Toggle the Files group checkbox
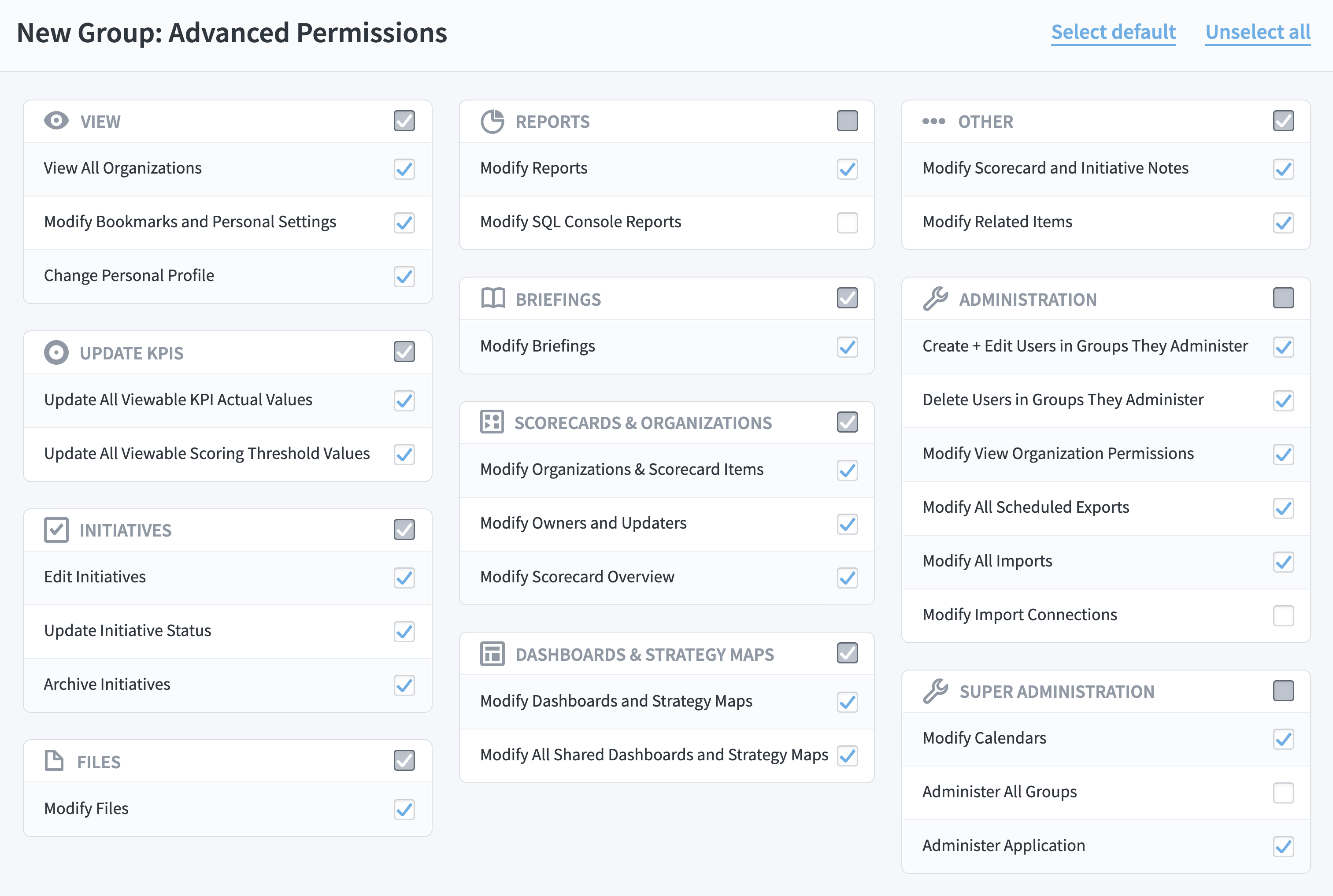The height and width of the screenshot is (896, 1333). tap(404, 760)
